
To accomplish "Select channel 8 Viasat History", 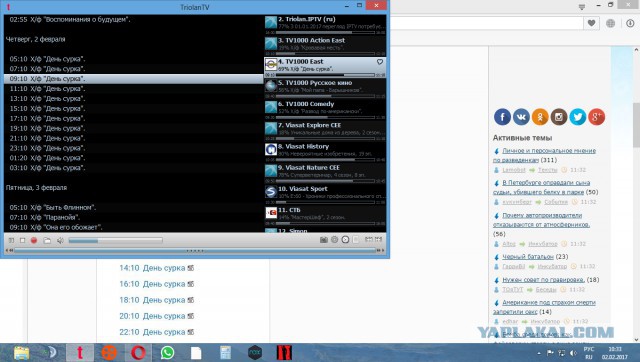I will (325, 153).
